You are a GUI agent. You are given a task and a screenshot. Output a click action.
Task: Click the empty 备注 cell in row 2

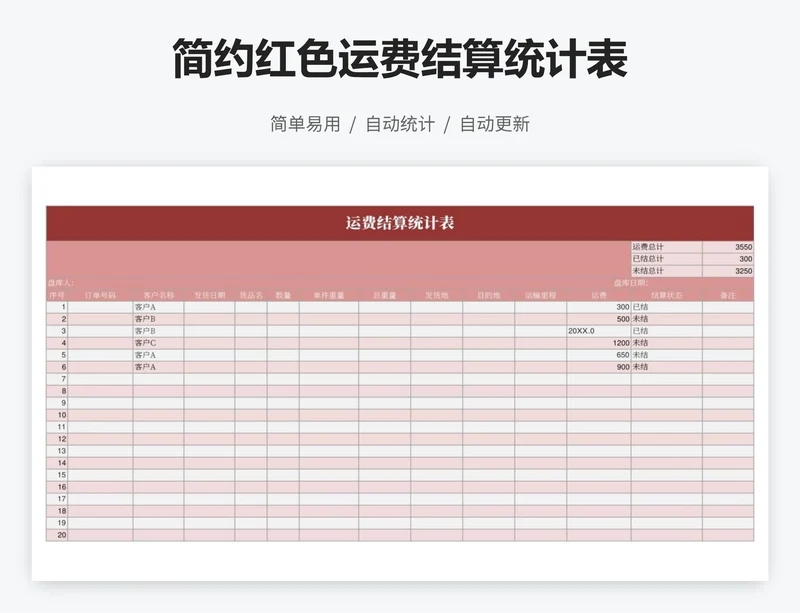click(x=728, y=319)
